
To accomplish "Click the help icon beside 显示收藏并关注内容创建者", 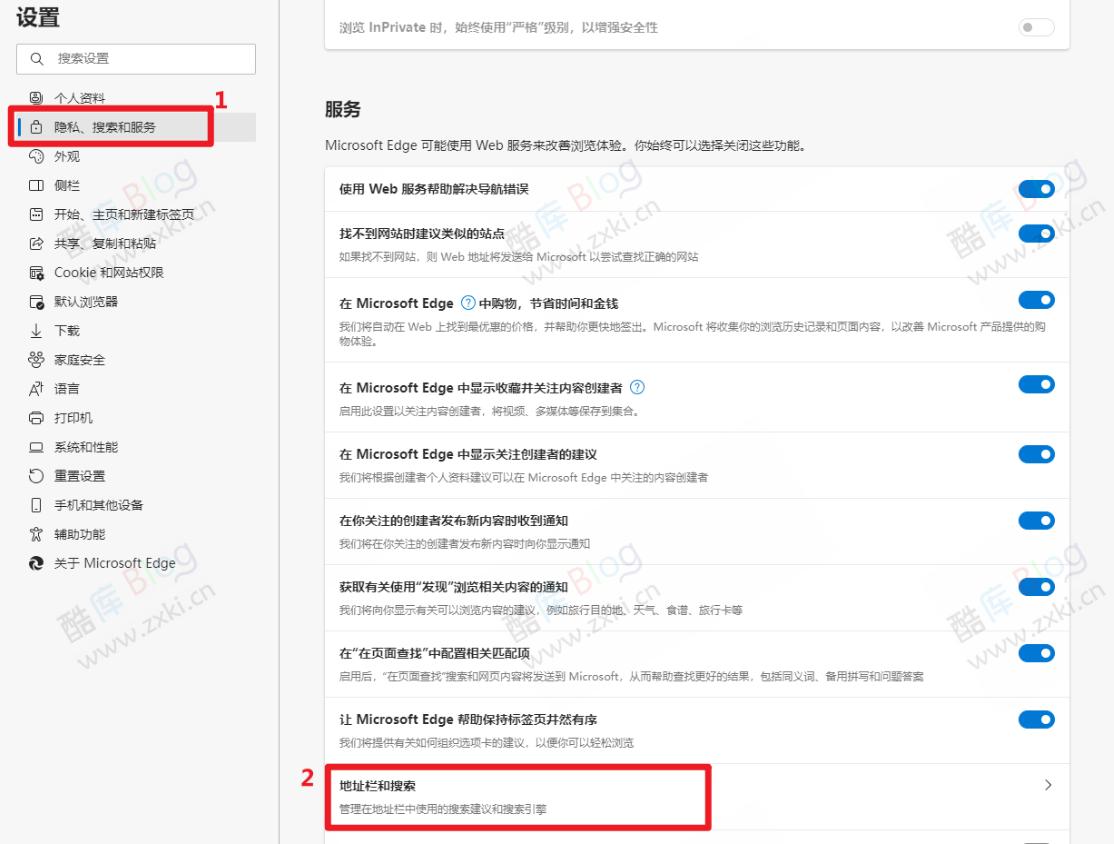I will point(638,387).
